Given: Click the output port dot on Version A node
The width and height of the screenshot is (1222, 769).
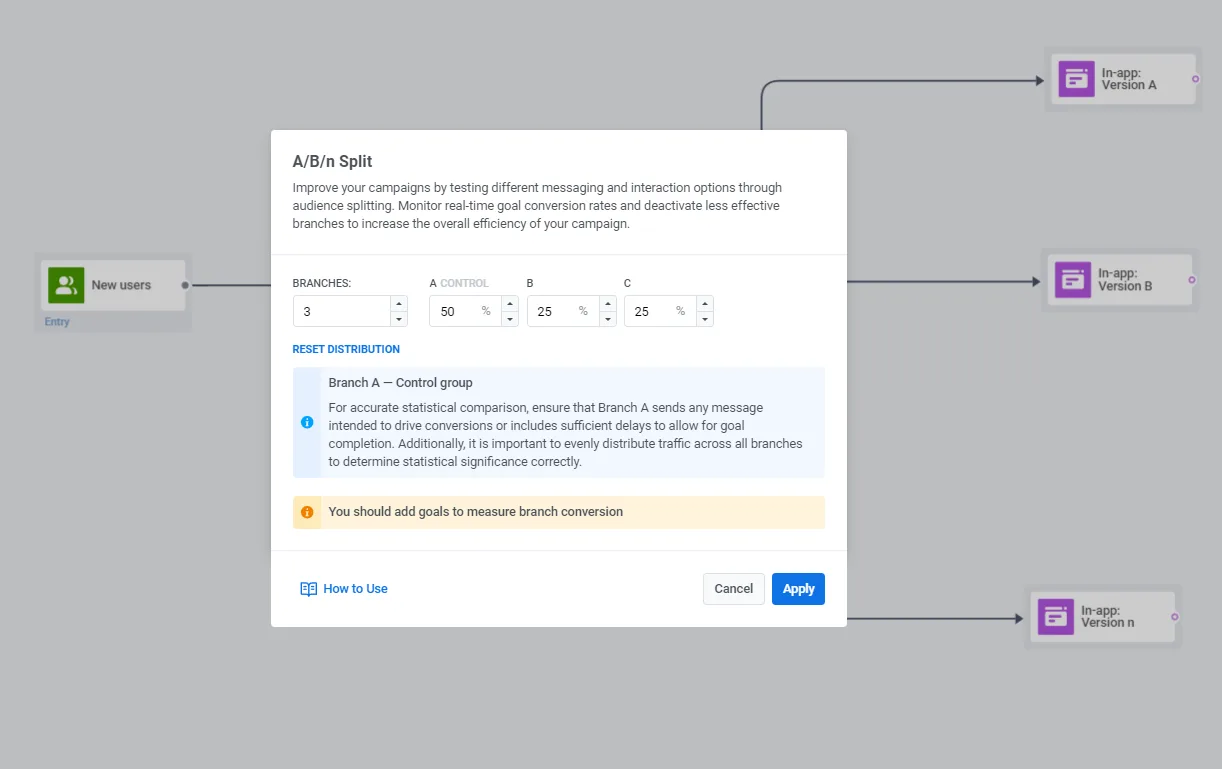Looking at the screenshot, I should point(1197,79).
